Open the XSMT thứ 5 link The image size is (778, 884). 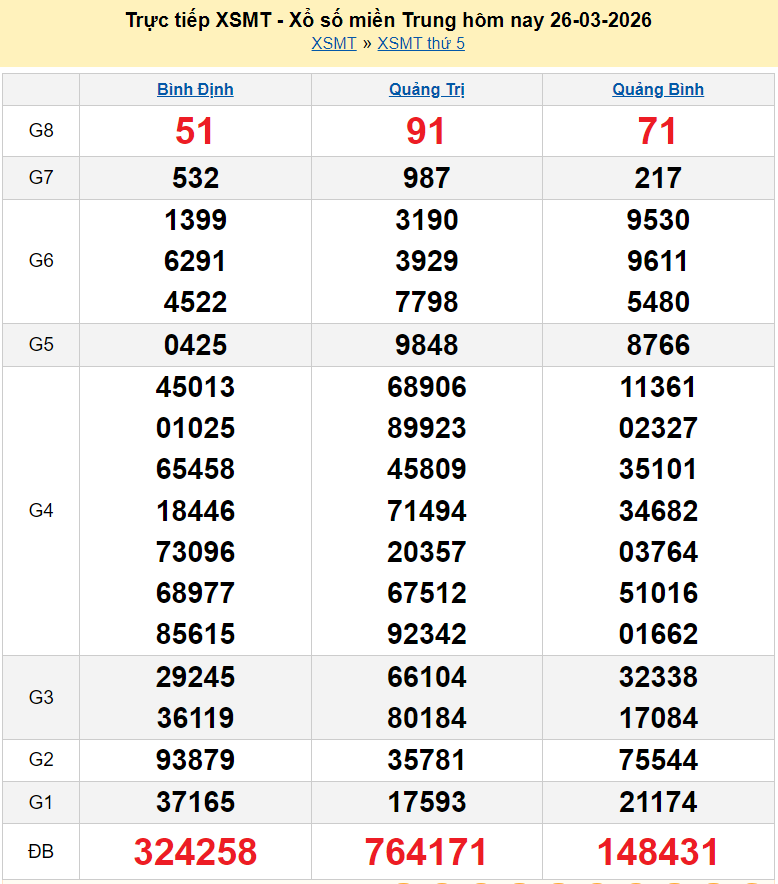point(421,43)
